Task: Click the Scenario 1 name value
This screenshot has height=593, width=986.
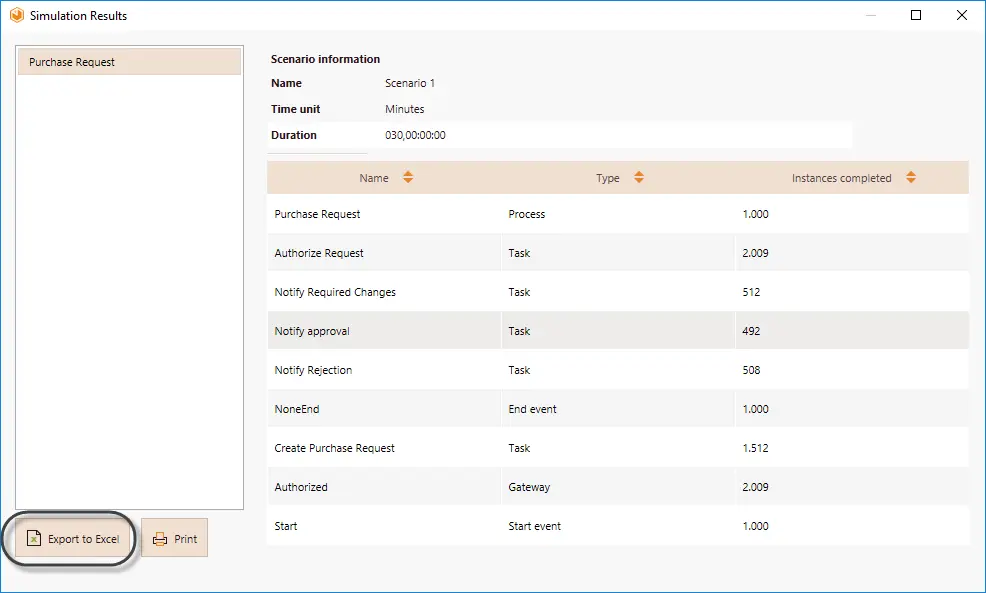Action: (409, 83)
